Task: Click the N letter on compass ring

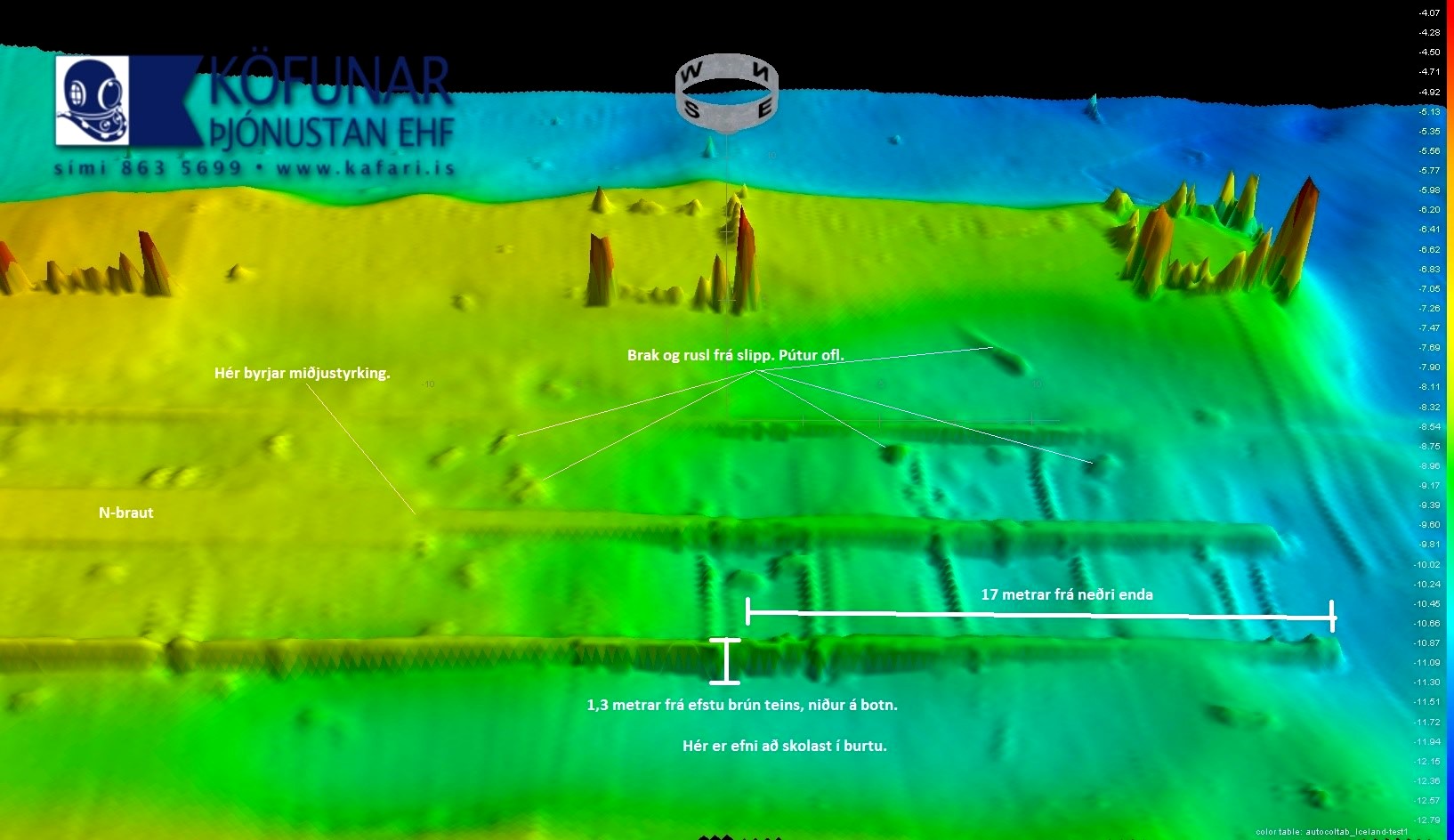Action: [x=761, y=69]
